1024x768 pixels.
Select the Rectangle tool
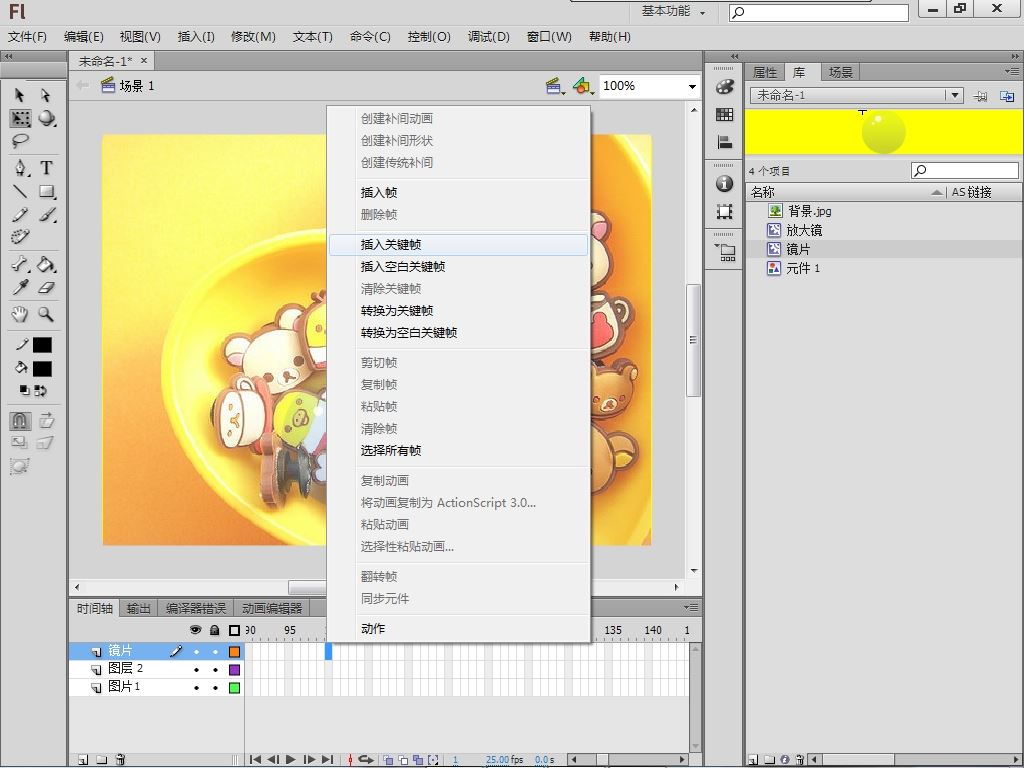[x=46, y=191]
